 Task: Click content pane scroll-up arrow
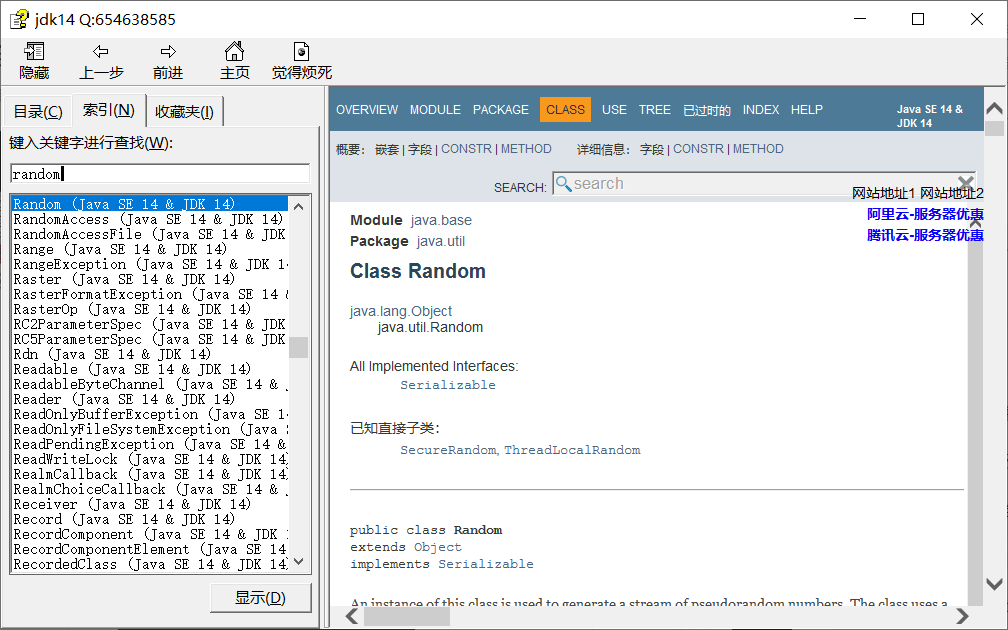(x=994, y=108)
